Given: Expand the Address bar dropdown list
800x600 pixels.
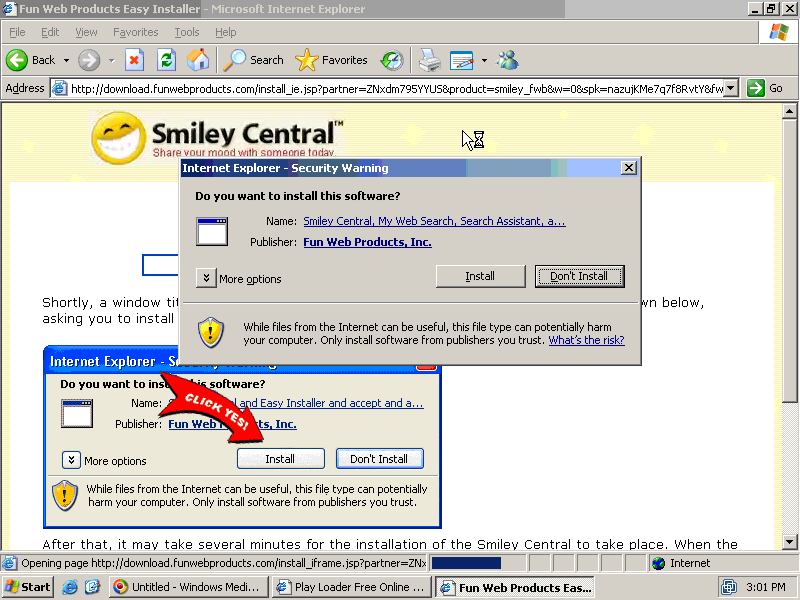Looking at the screenshot, I should [x=731, y=88].
